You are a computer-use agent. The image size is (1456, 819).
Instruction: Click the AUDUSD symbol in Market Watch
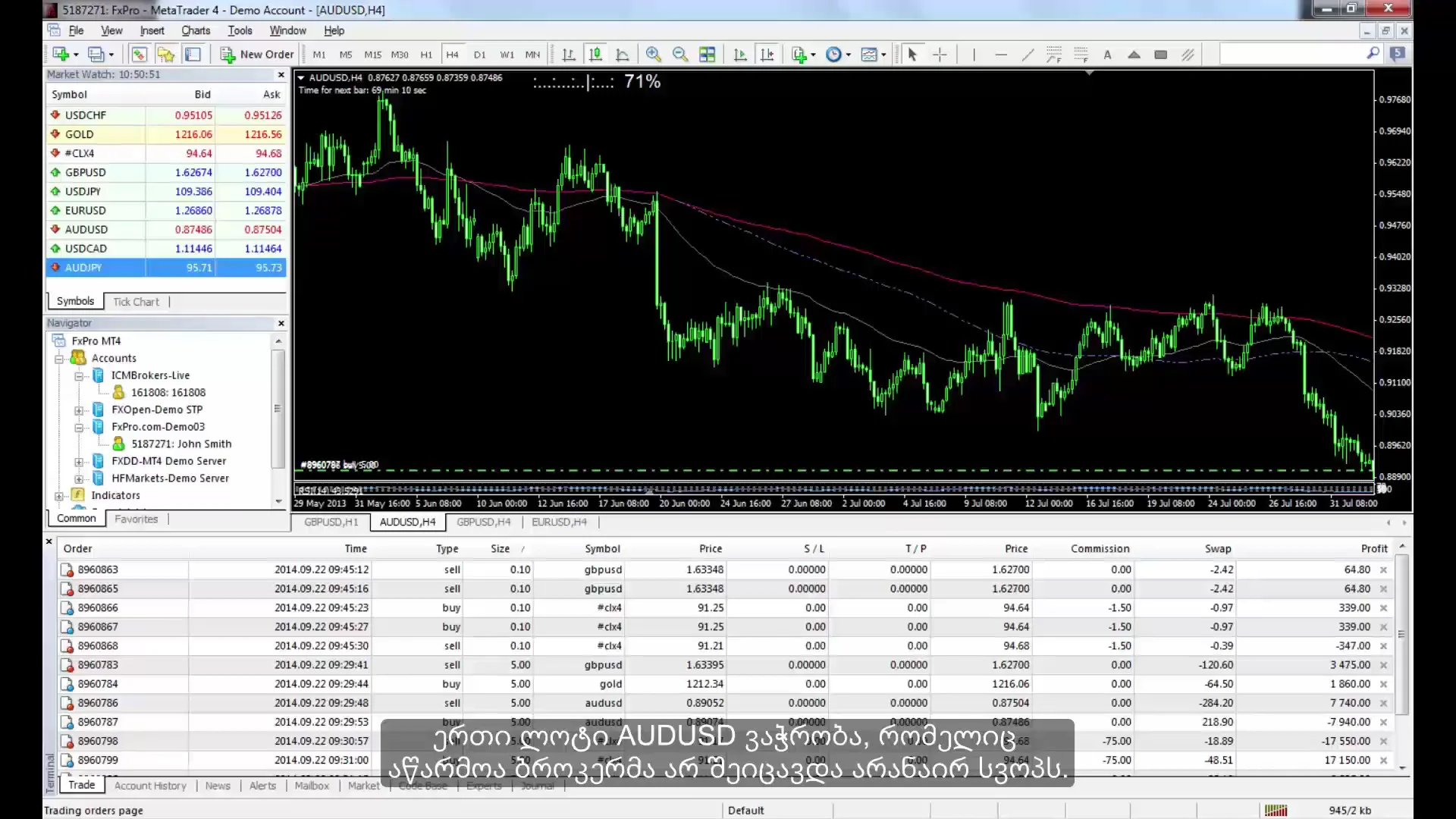tap(85, 229)
